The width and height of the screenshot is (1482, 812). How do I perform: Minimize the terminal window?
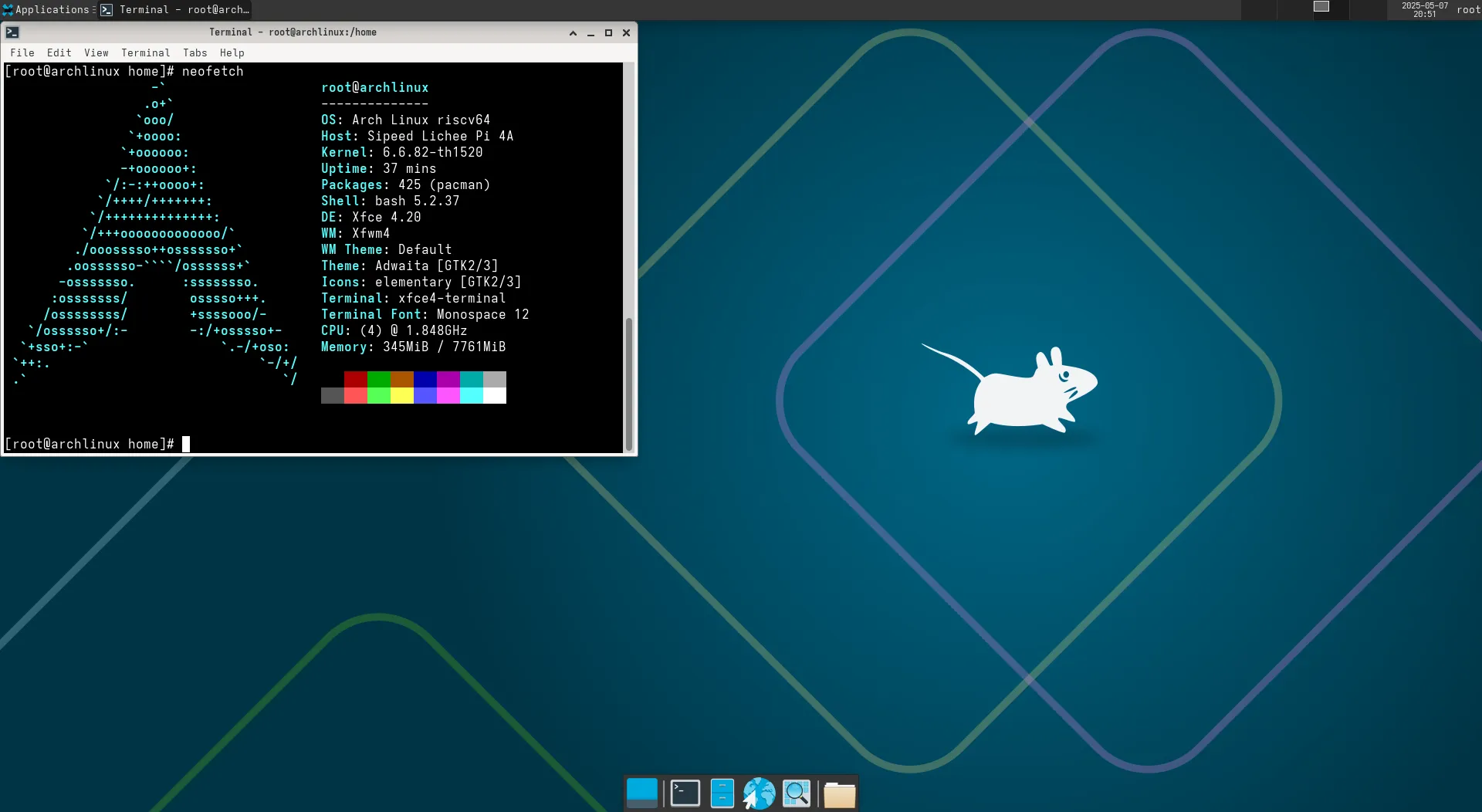pos(590,33)
